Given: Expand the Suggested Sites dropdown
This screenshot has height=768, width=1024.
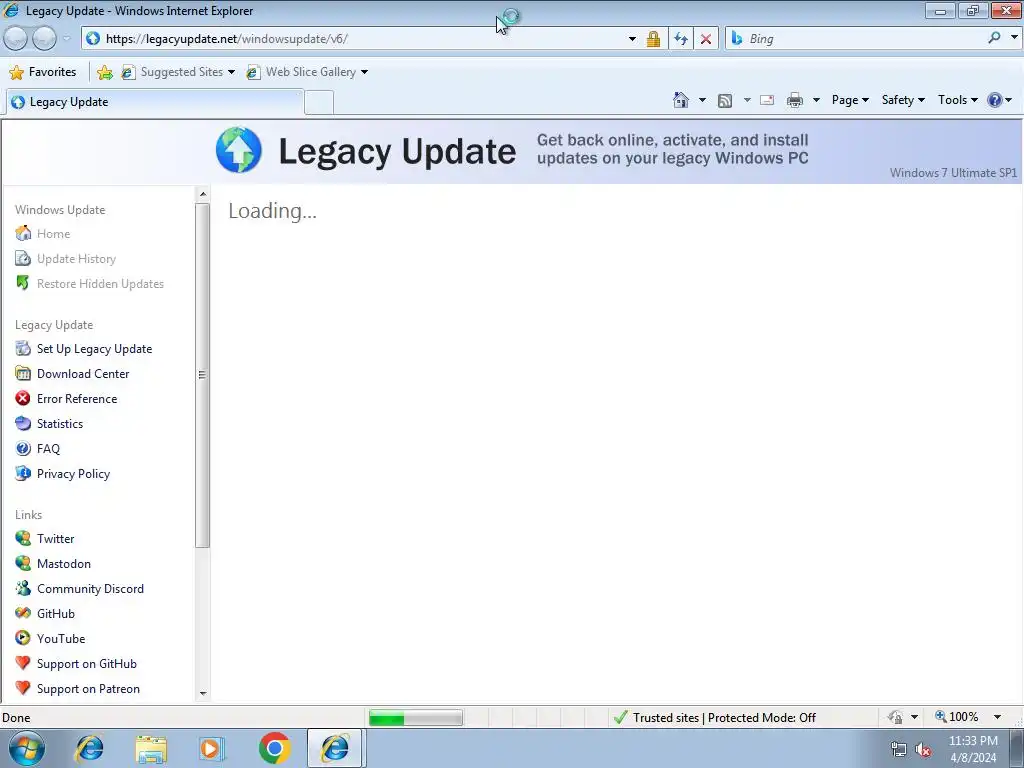Looking at the screenshot, I should click(231, 72).
